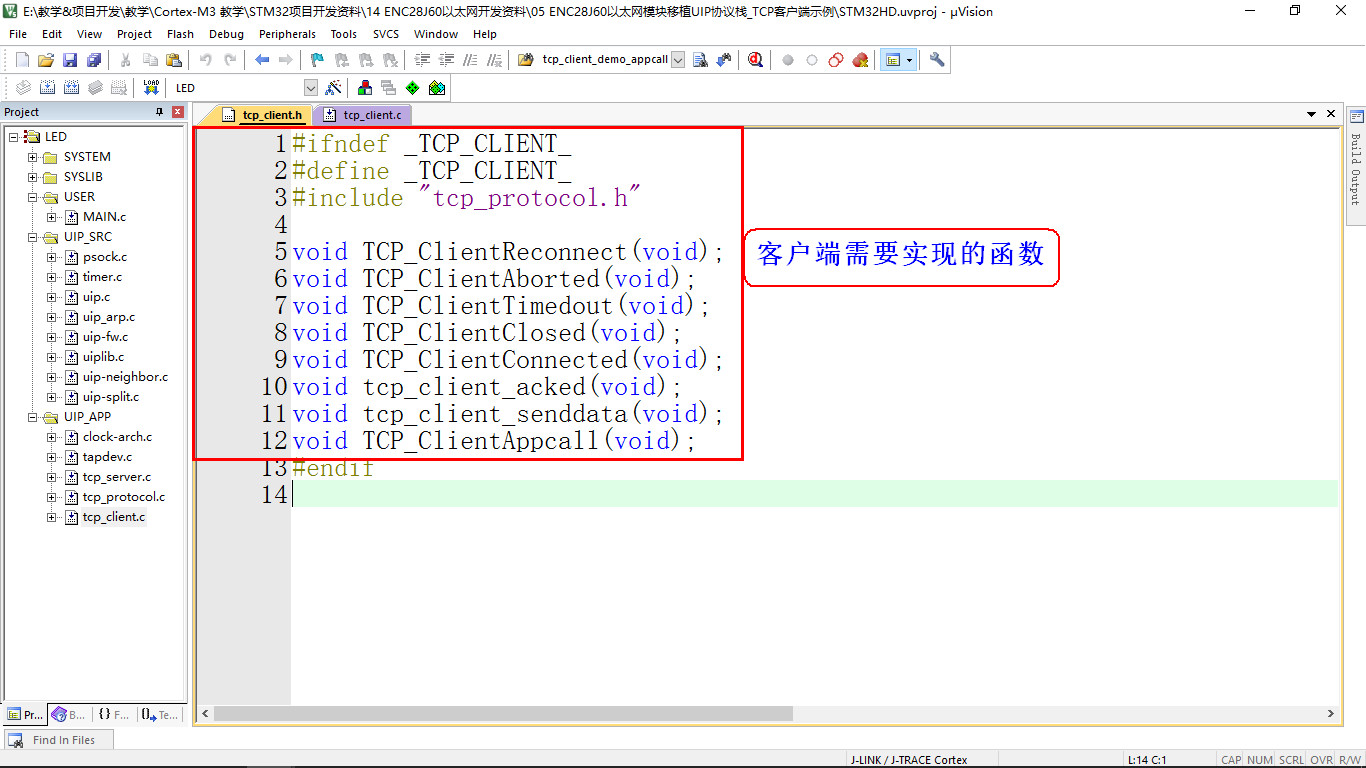Open the Peripherals menu
1366x768 pixels.
[x=287, y=34]
